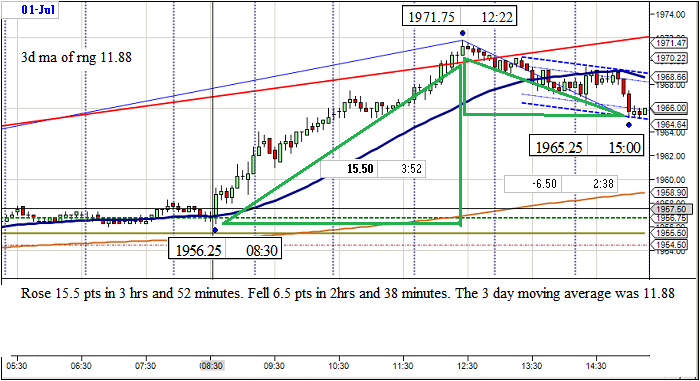Select the 1956.75 price tag on axis
This screenshot has height=381, width=700.
coord(670,218)
